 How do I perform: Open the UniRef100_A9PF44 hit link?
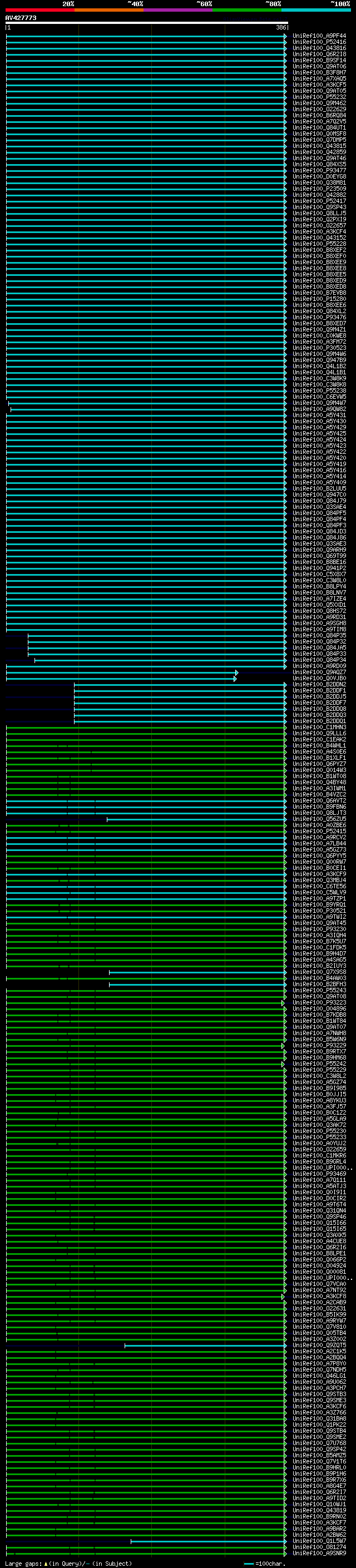click(x=319, y=36)
